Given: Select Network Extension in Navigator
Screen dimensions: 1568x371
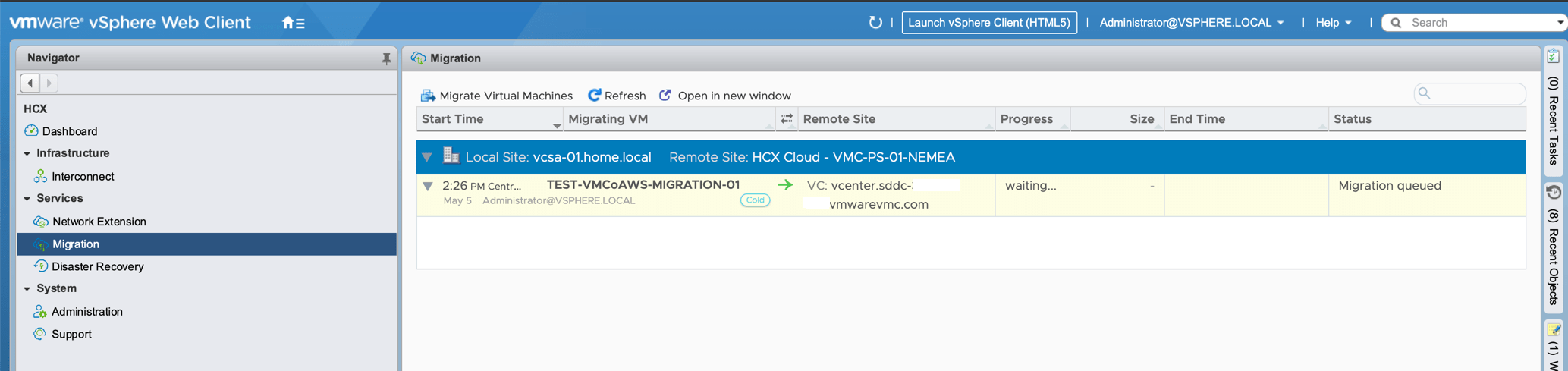Looking at the screenshot, I should [99, 222].
